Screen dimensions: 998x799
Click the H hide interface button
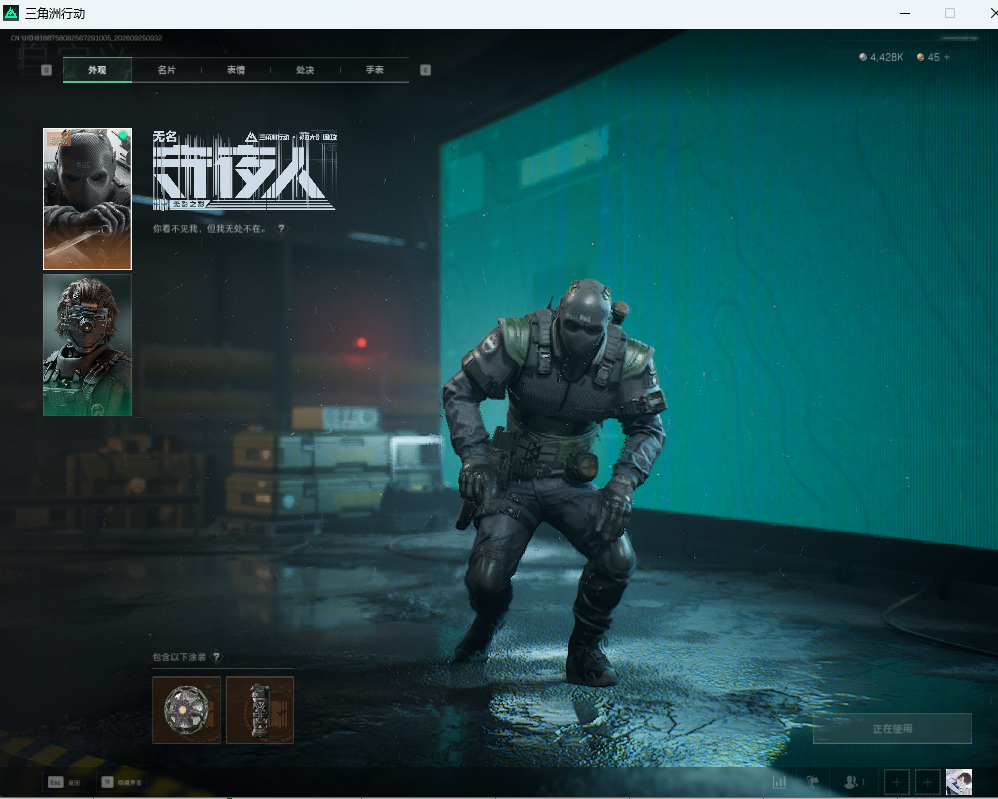point(122,782)
